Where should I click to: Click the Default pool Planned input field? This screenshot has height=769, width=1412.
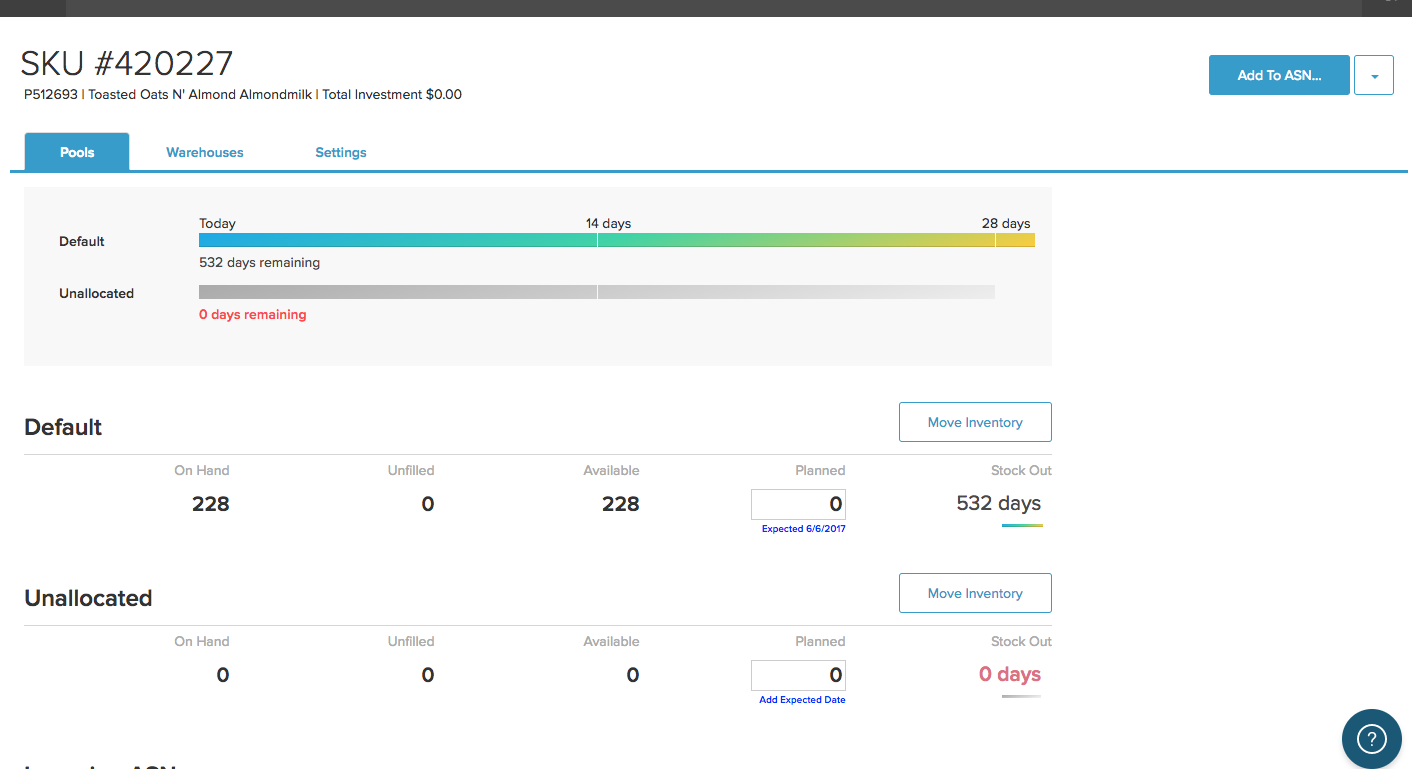pyautogui.click(x=798, y=504)
